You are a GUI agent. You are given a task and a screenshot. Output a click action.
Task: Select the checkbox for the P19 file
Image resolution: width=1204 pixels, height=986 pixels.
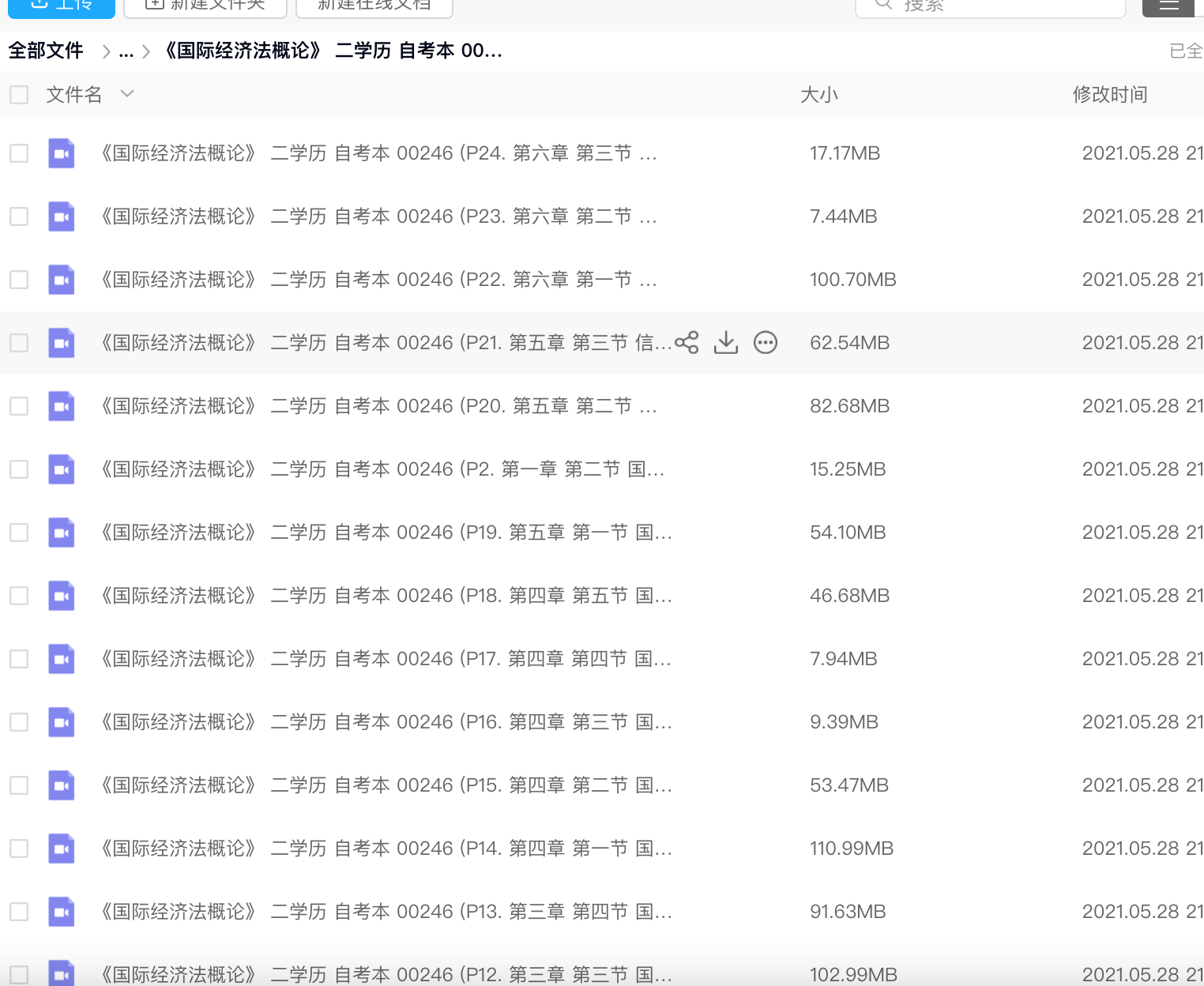[x=19, y=533]
